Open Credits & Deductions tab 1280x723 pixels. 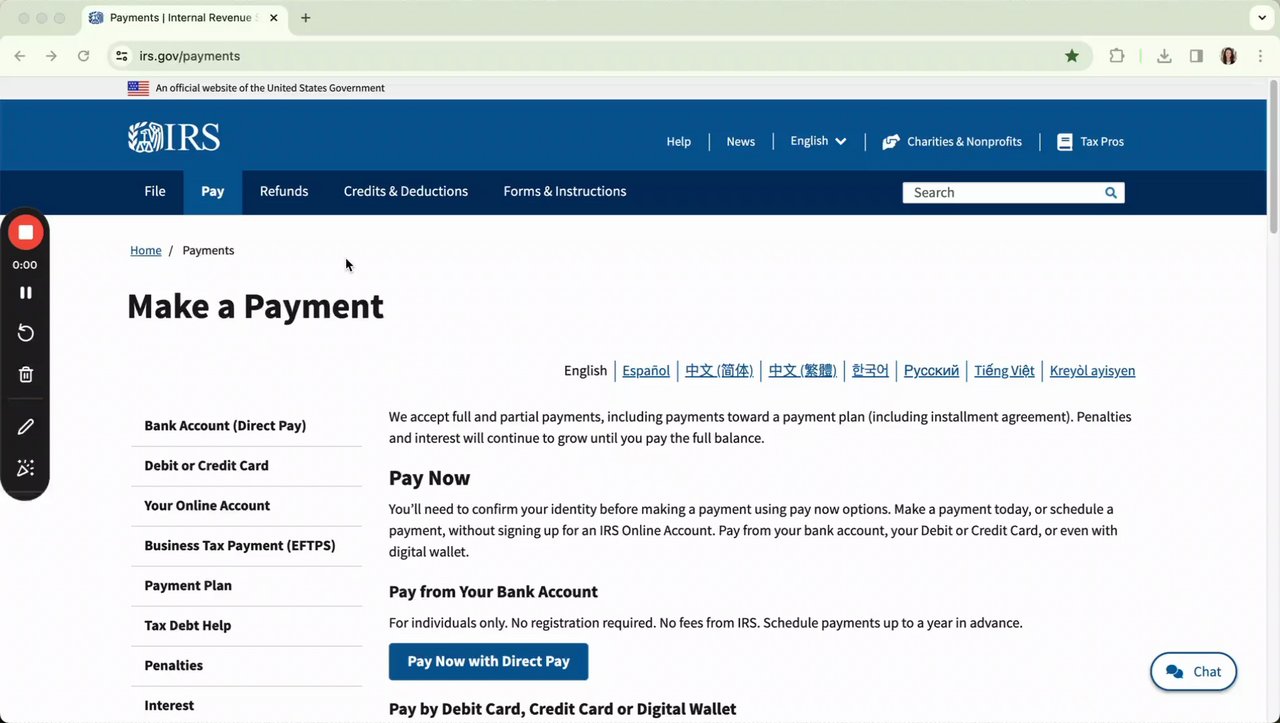pos(406,191)
